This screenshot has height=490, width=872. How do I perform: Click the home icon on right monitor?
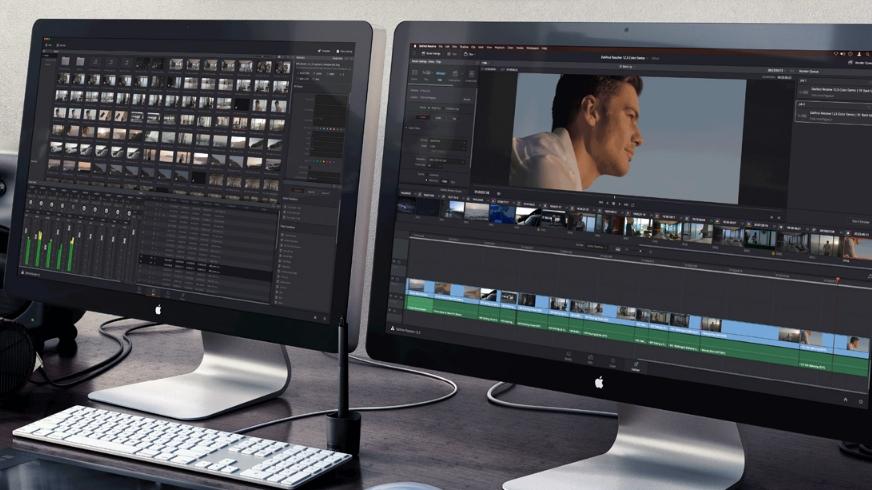845,399
